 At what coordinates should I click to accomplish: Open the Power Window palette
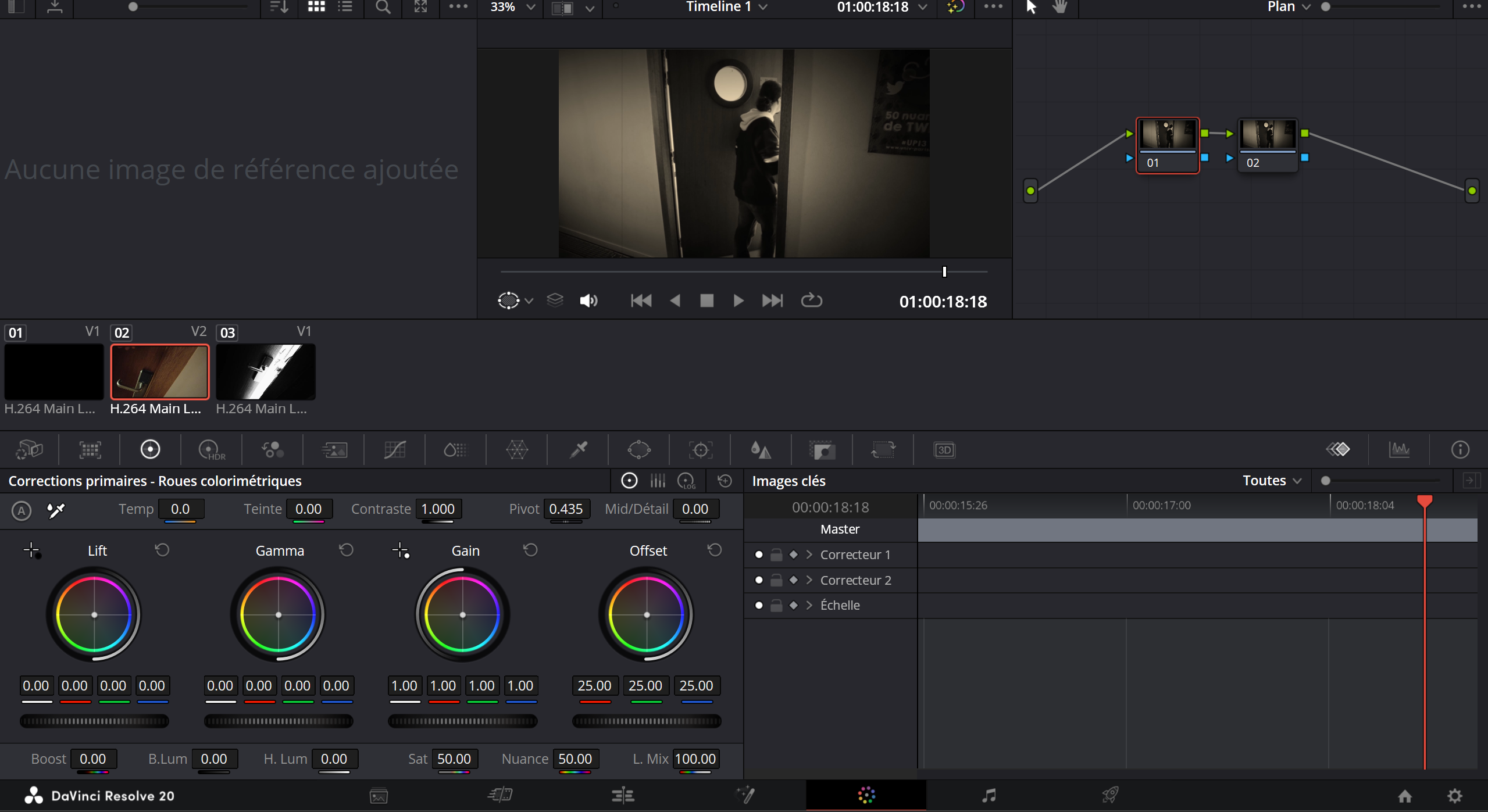pyautogui.click(x=639, y=449)
